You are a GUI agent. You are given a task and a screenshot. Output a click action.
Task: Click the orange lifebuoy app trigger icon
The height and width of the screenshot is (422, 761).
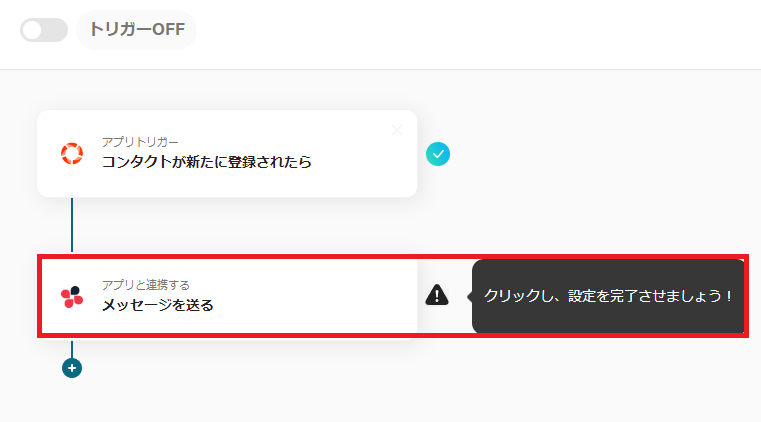click(x=72, y=153)
